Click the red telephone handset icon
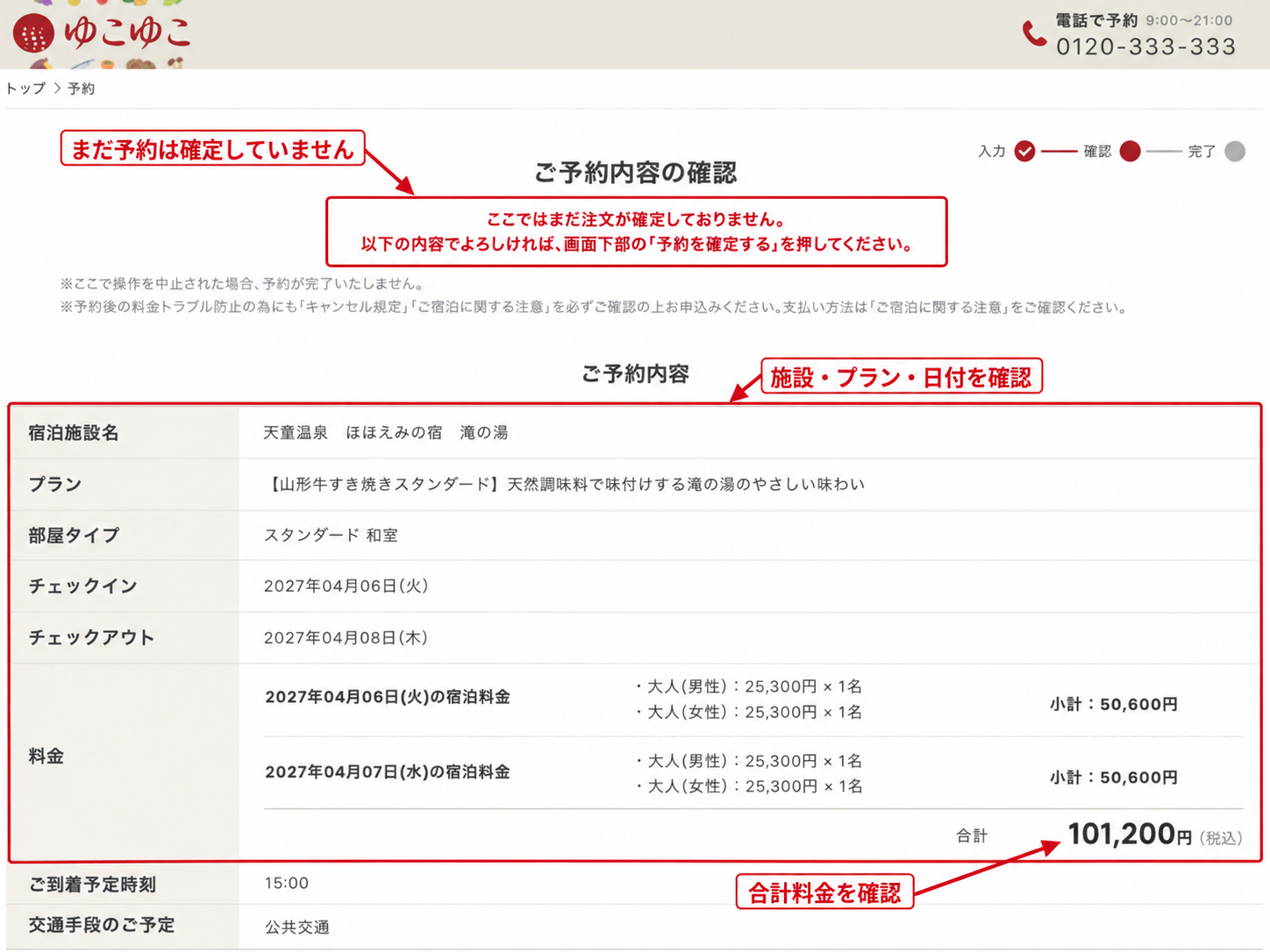Image resolution: width=1270 pixels, height=952 pixels. [x=1034, y=34]
